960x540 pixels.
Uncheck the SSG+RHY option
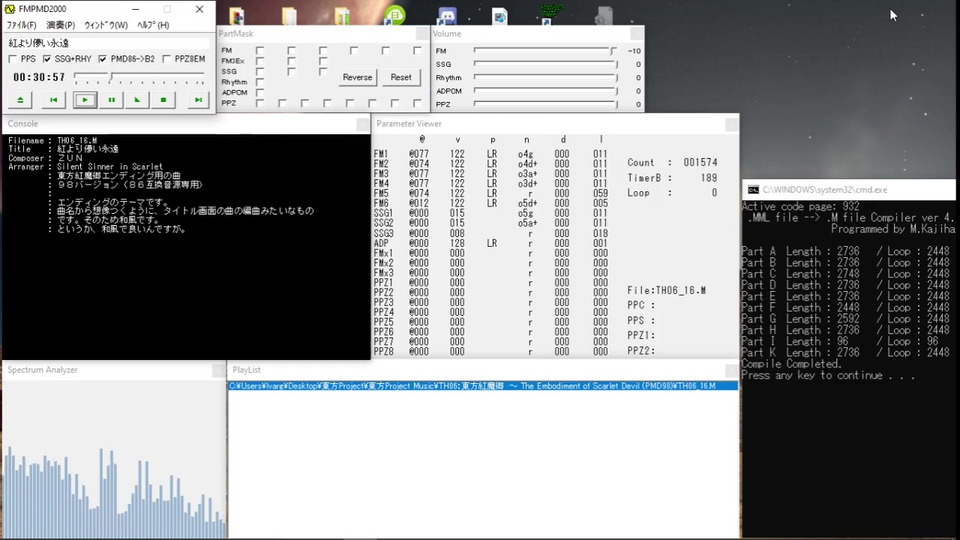47,59
